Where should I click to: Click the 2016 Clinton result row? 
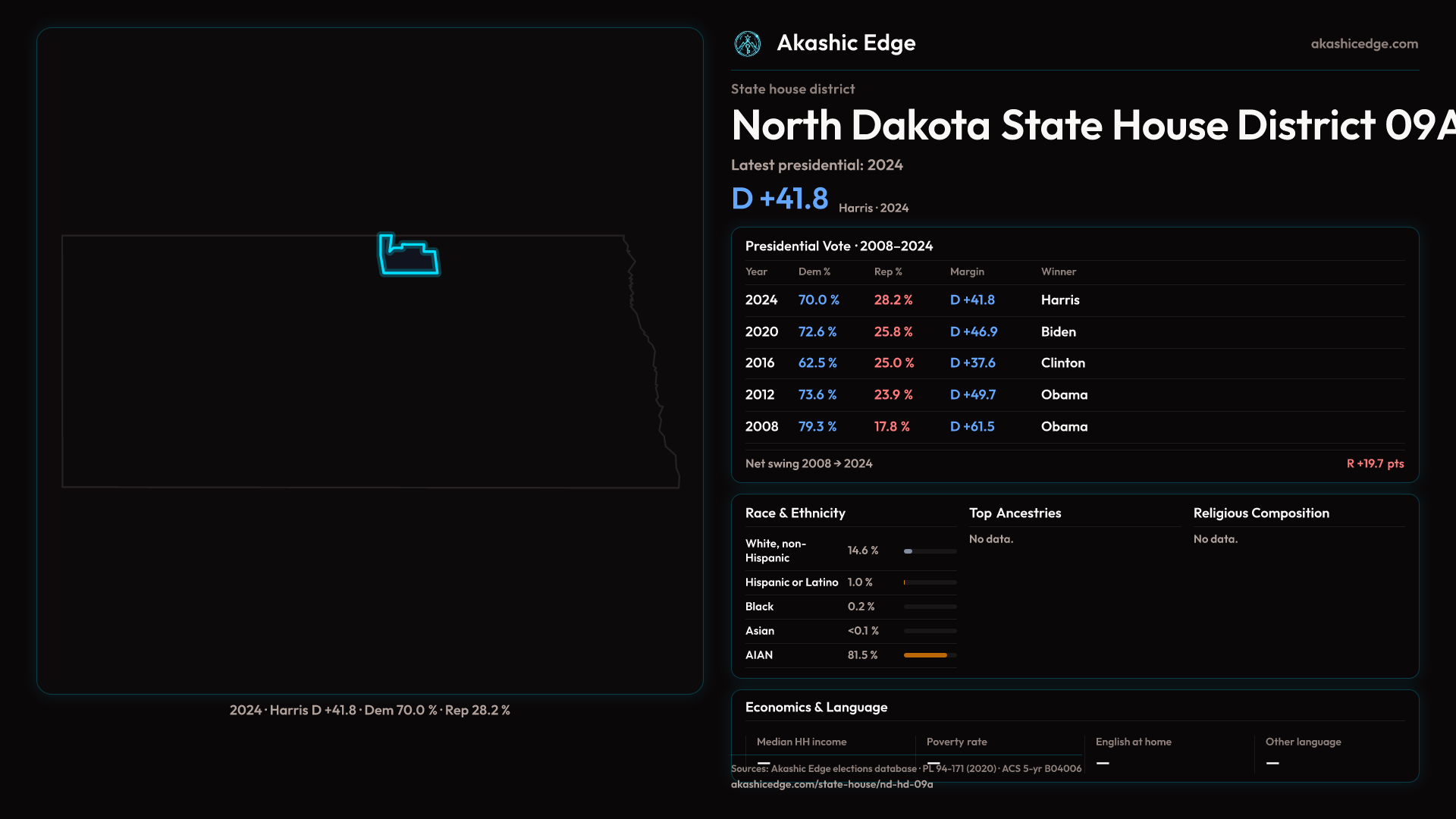(x=1074, y=363)
